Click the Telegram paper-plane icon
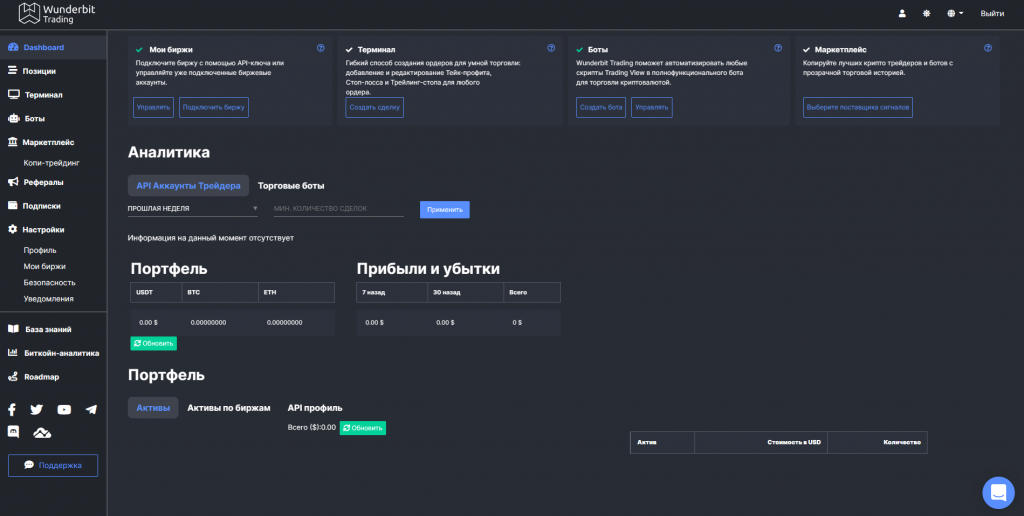Image resolution: width=1024 pixels, height=516 pixels. (91, 409)
